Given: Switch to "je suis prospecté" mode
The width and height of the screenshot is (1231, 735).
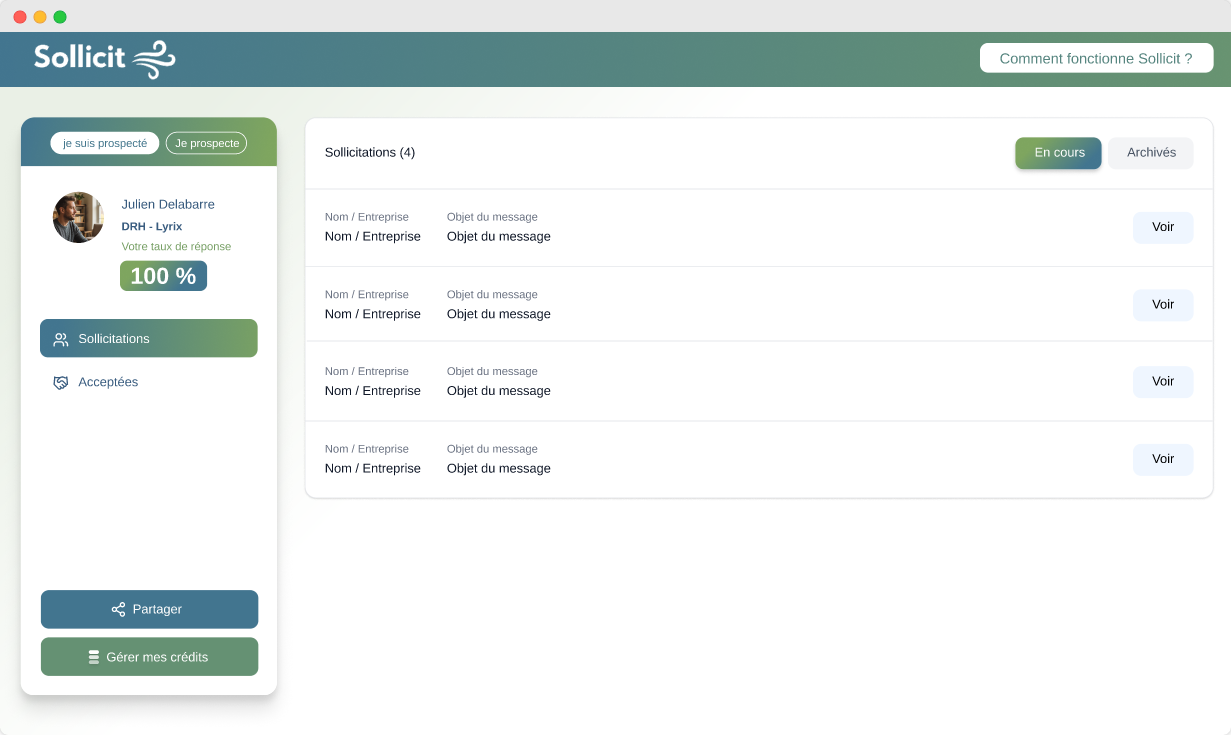Looking at the screenshot, I should [x=105, y=143].
